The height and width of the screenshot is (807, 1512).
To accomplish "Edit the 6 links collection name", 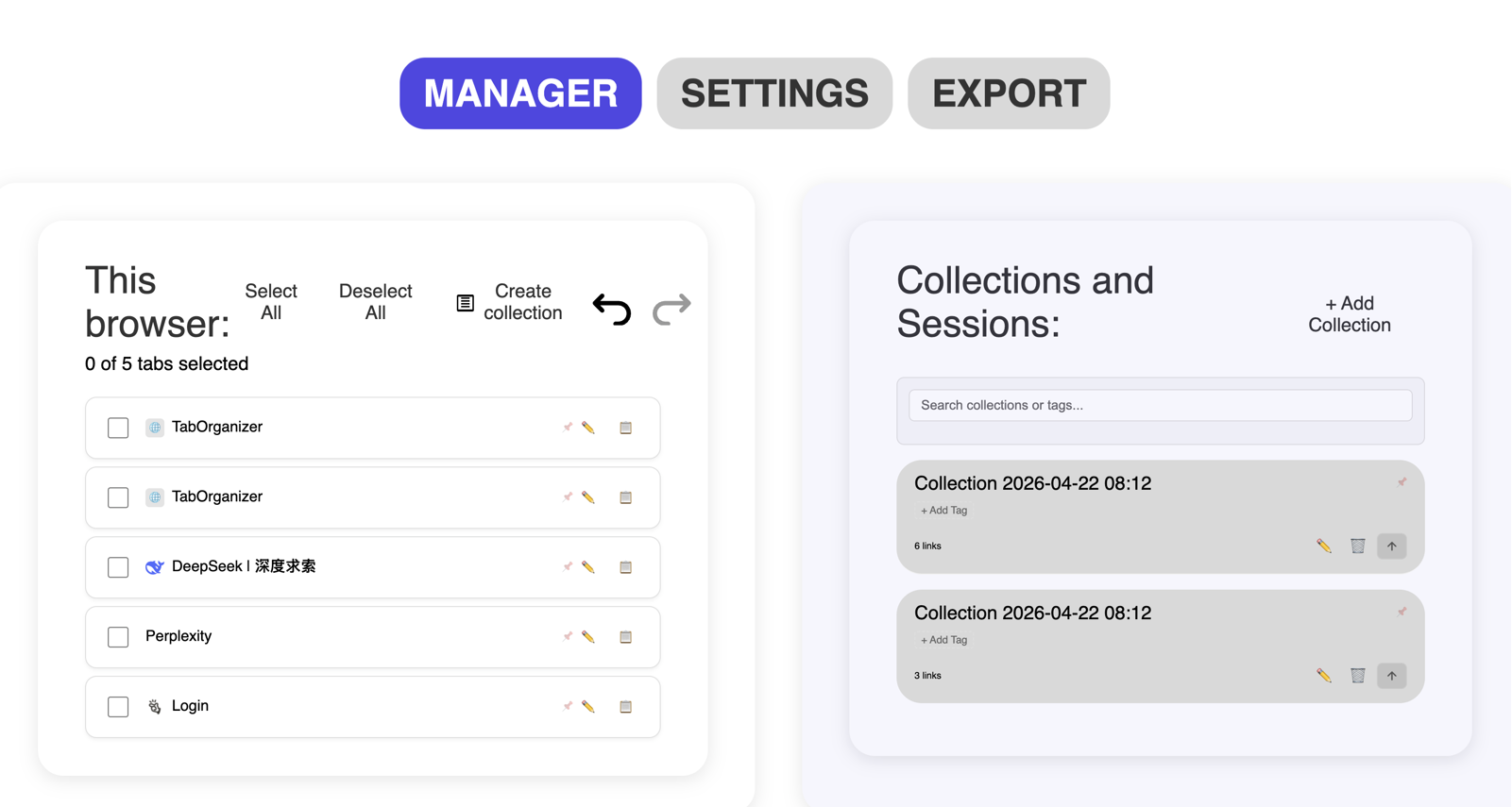I will [x=1324, y=546].
